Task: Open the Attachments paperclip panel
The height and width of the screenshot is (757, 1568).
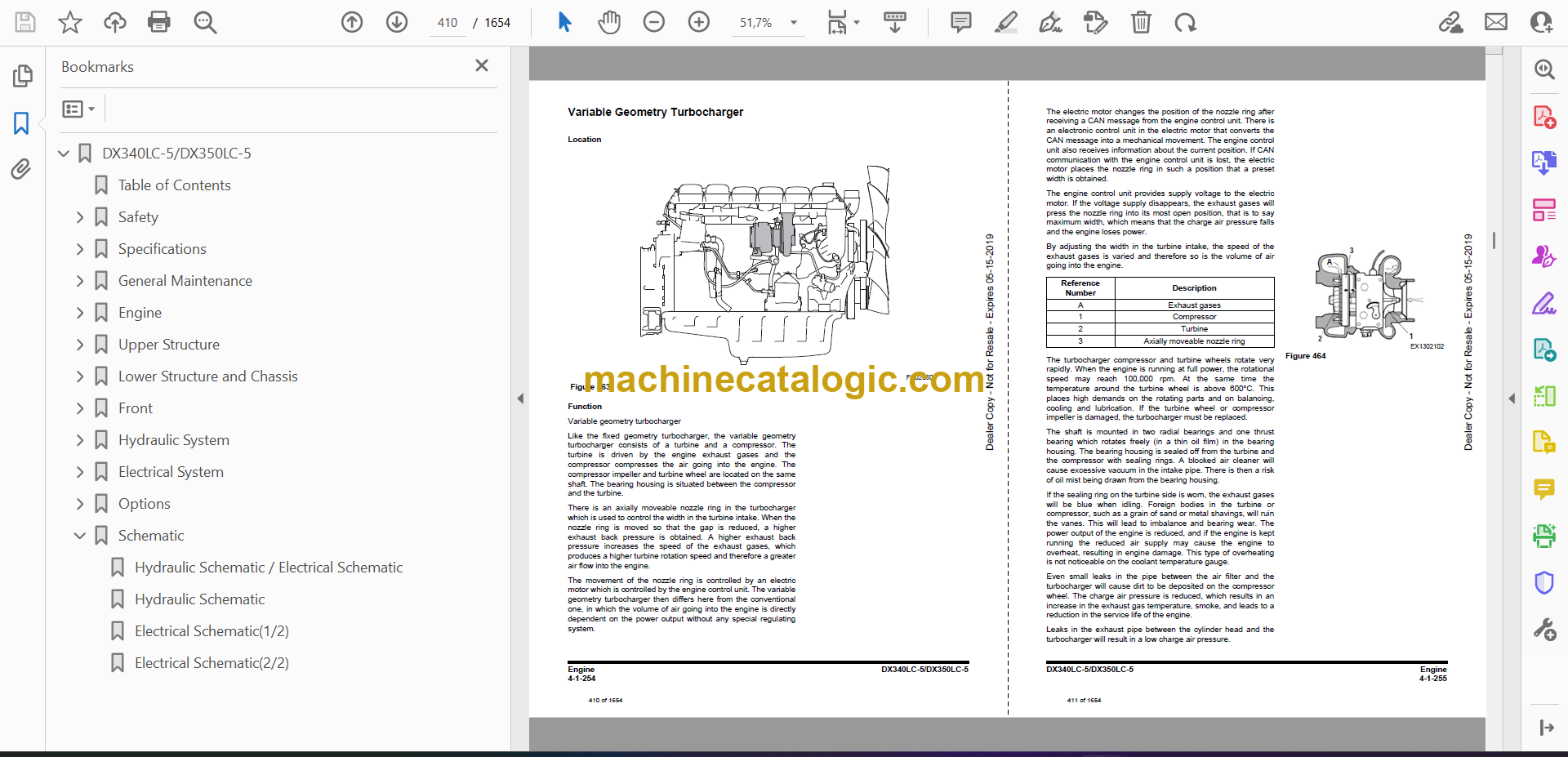Action: (x=21, y=169)
